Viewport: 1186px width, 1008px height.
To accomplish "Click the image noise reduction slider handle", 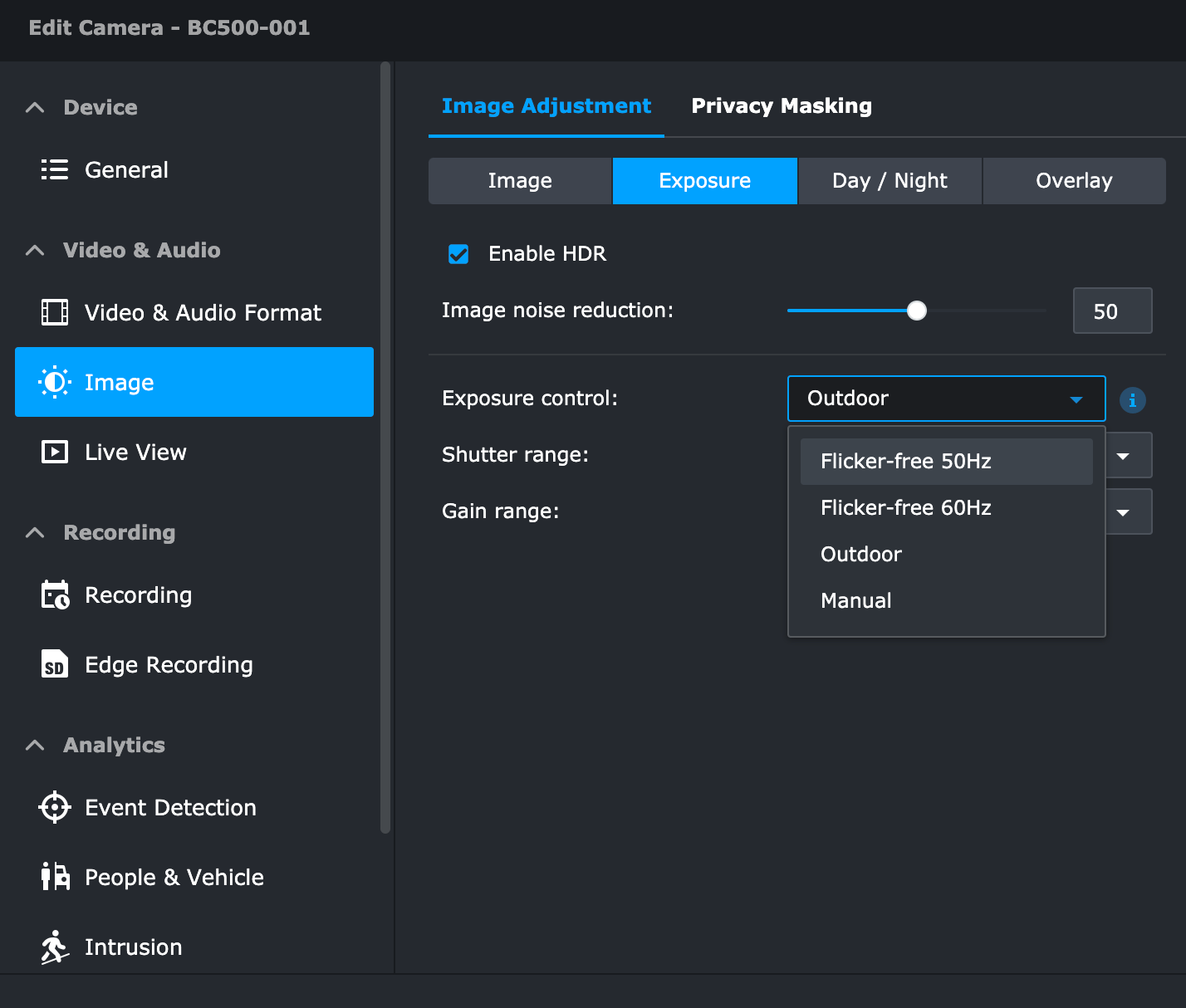I will pos(916,311).
